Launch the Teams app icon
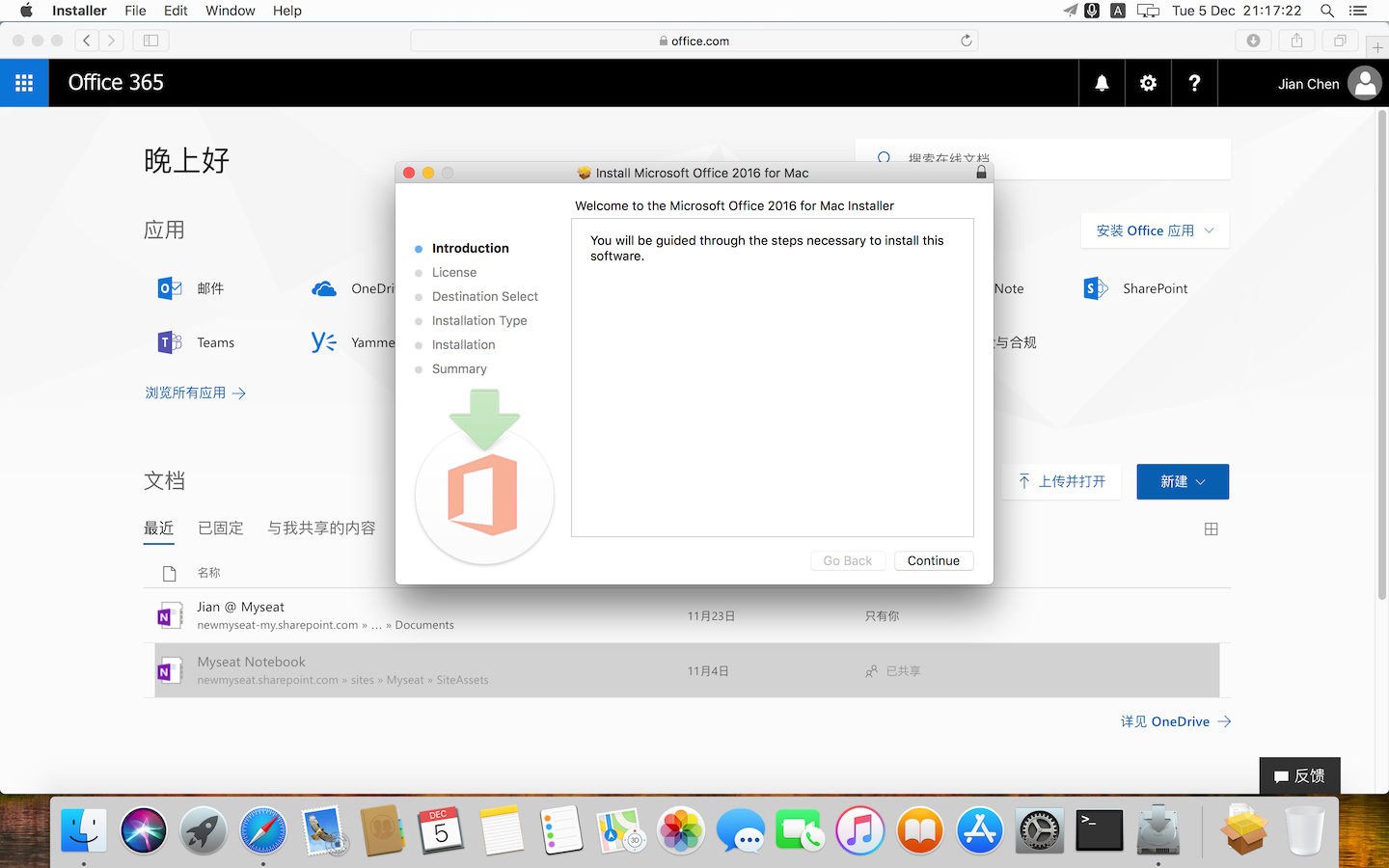Image resolution: width=1389 pixels, height=868 pixels. click(x=170, y=342)
